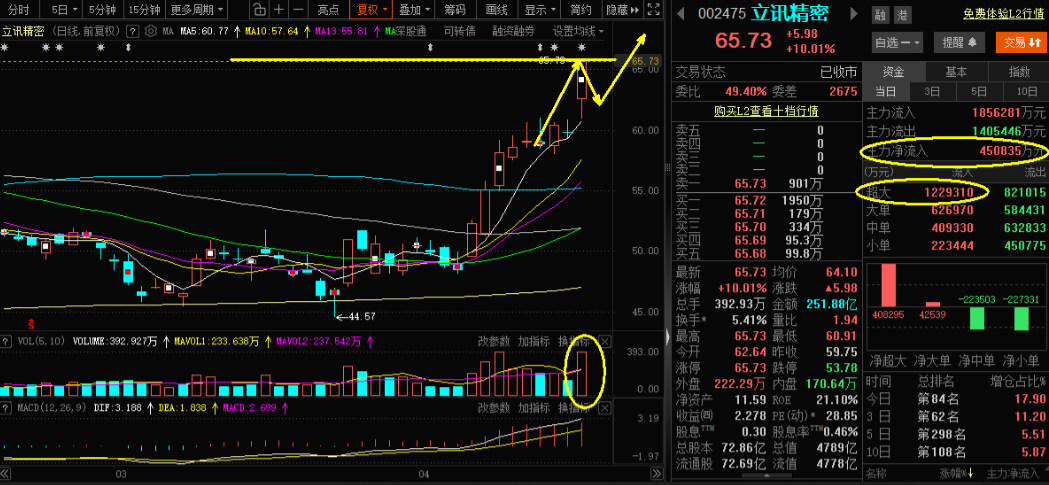This screenshot has width=1049, height=485.
Task: Toggle 筹码 chip distribution
Action: (455, 9)
